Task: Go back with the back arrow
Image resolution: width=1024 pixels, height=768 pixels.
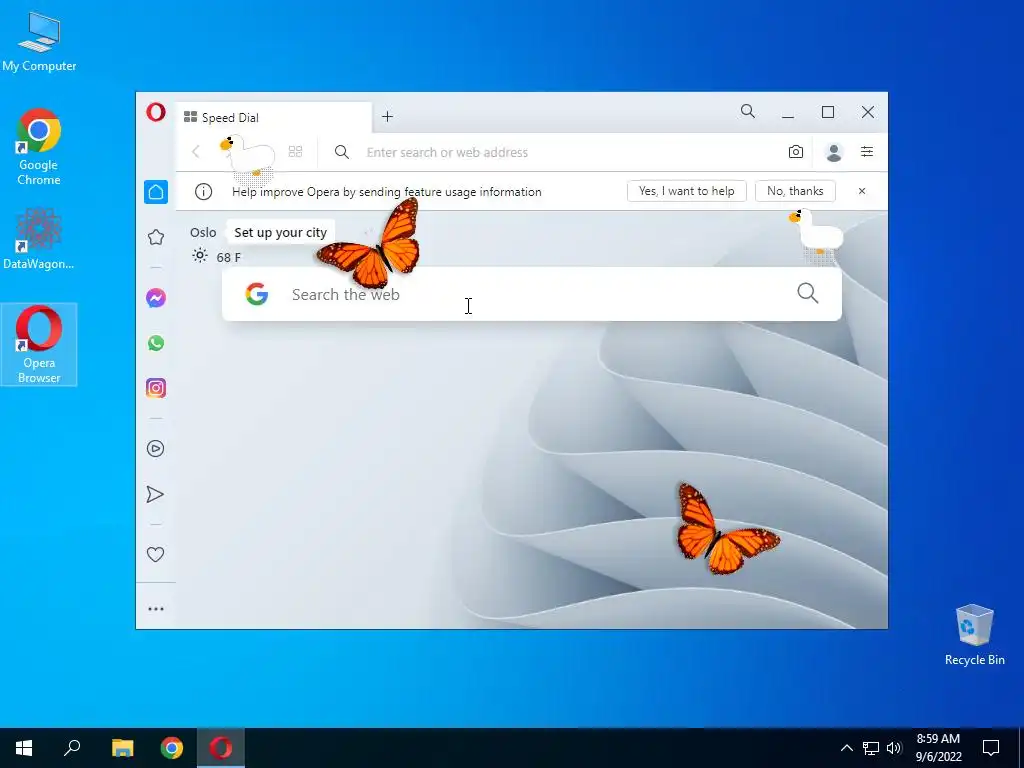Action: click(x=196, y=152)
